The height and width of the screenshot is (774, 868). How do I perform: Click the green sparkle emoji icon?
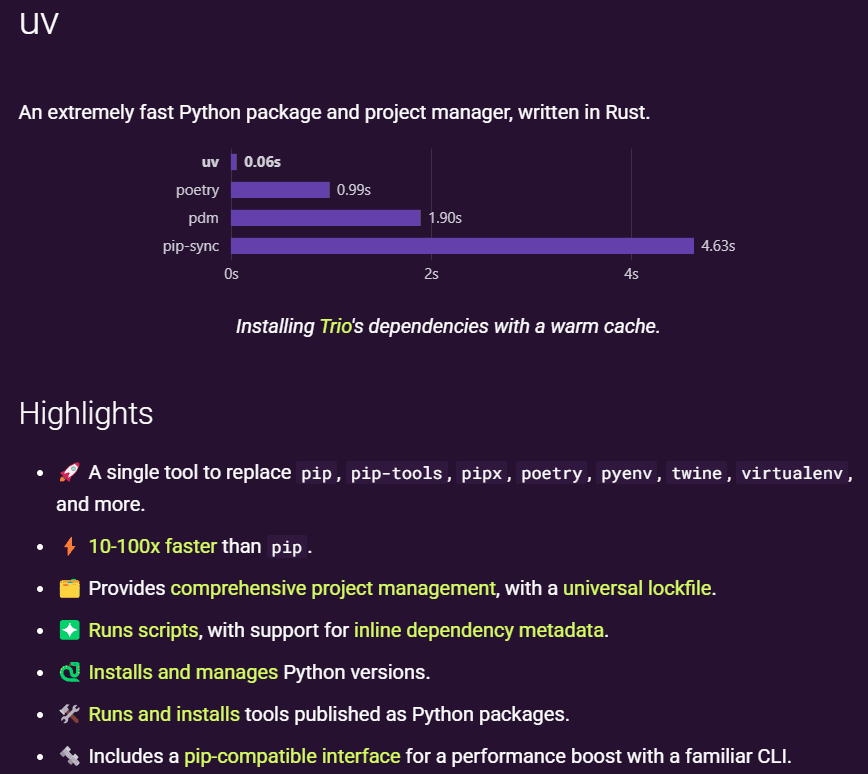(69, 630)
